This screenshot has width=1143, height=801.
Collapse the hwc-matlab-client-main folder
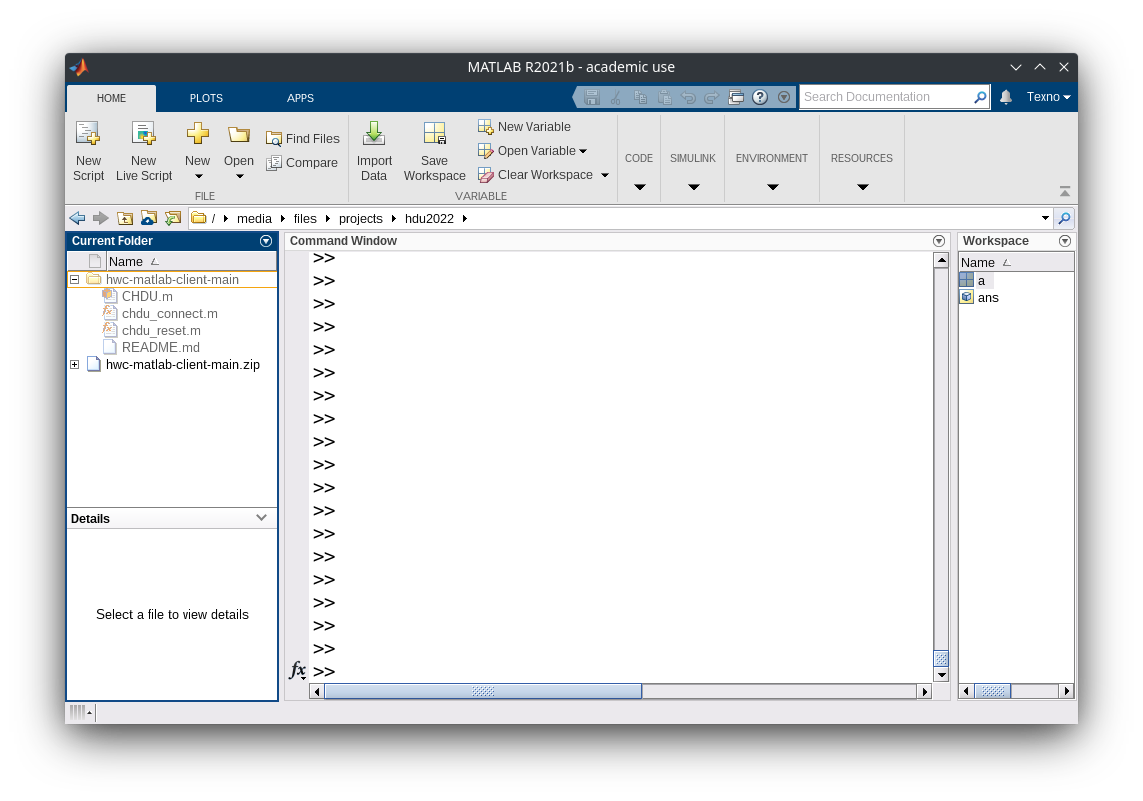click(x=75, y=280)
